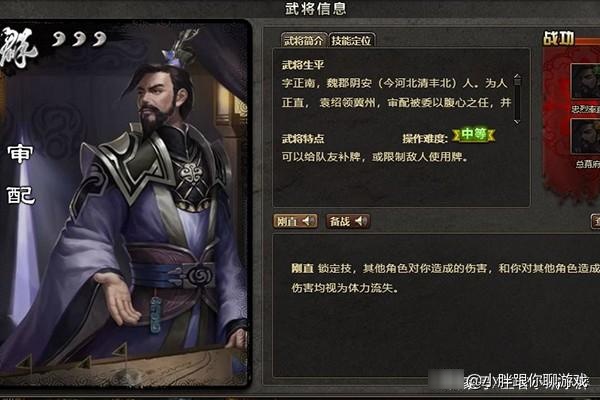Switch to the 技能定位 tab
This screenshot has height=400, width=600.
[x=351, y=40]
